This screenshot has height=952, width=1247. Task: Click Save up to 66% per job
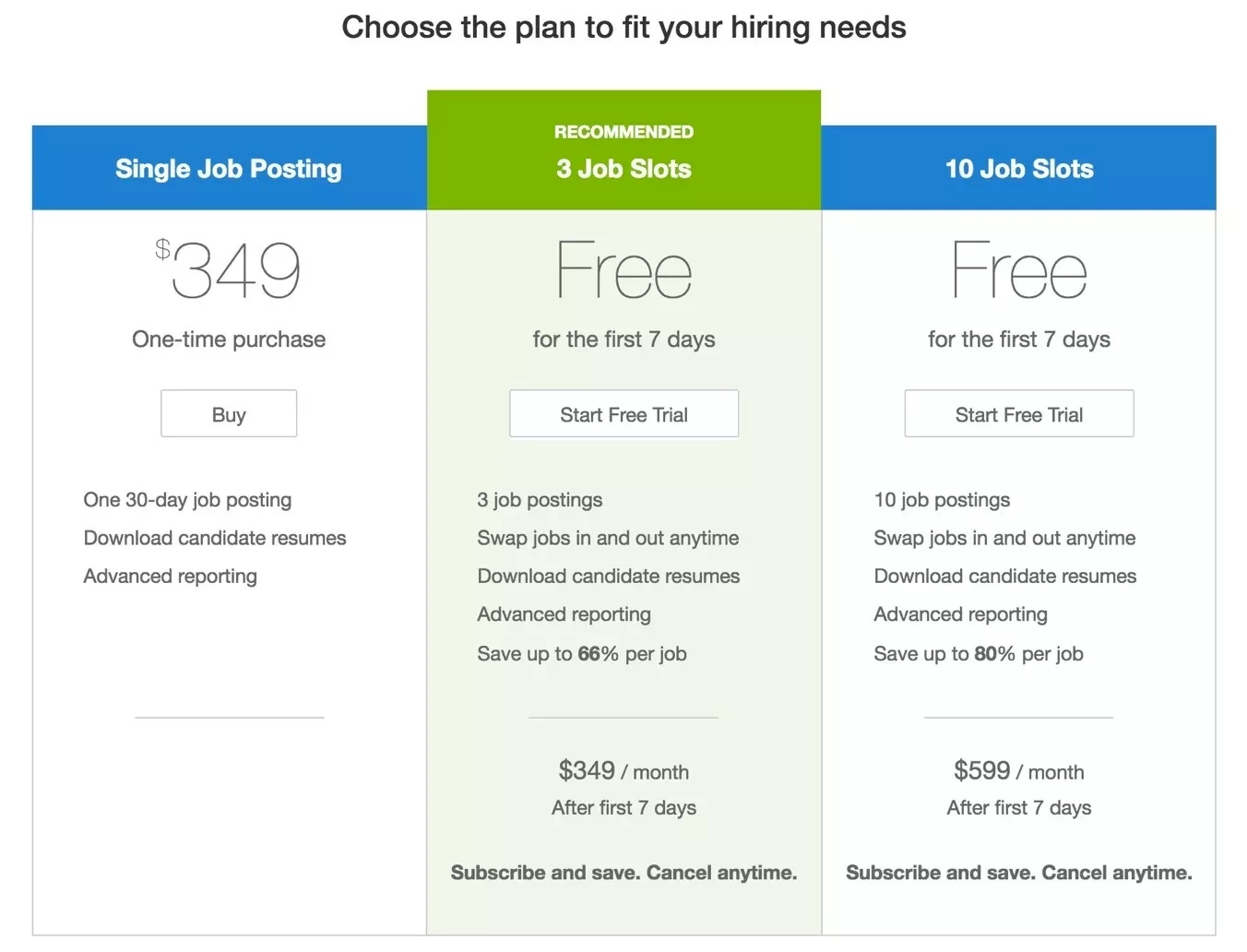click(x=581, y=653)
